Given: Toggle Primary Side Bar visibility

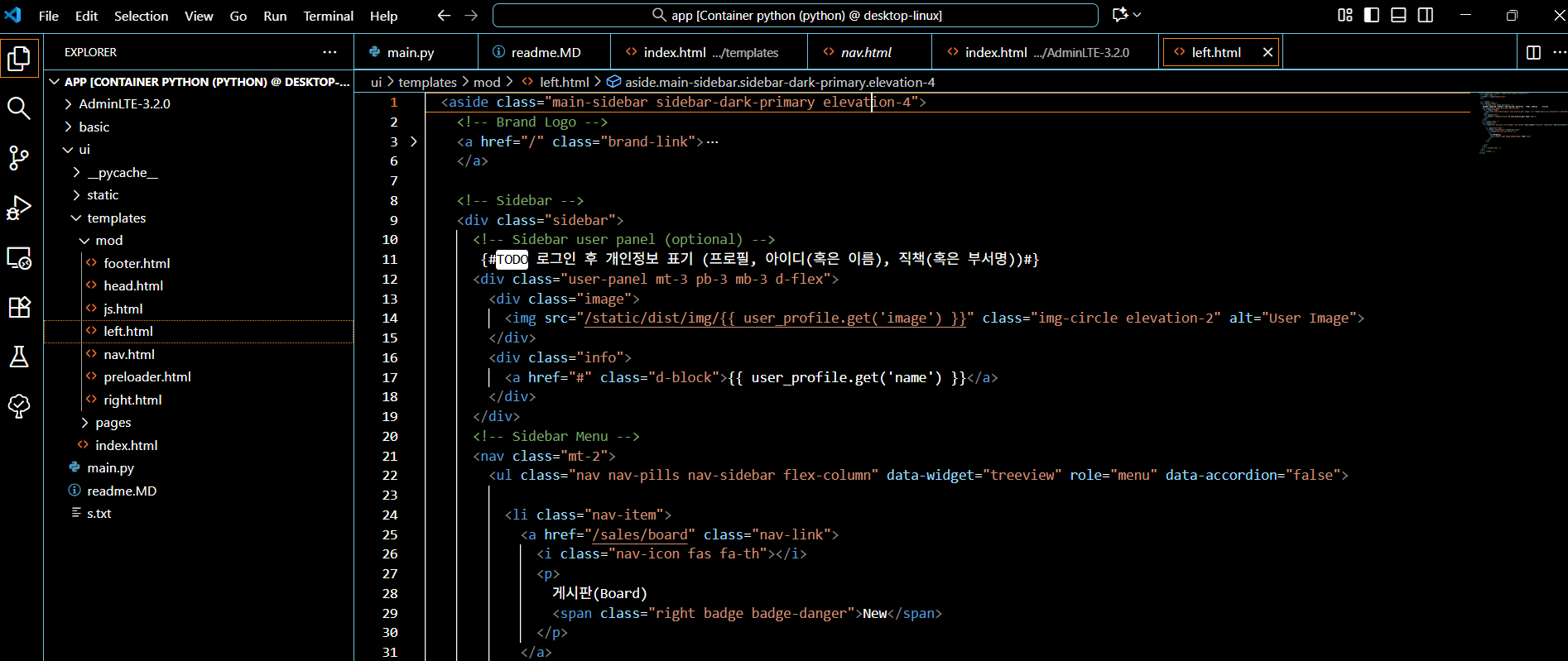Looking at the screenshot, I should click(x=1372, y=15).
